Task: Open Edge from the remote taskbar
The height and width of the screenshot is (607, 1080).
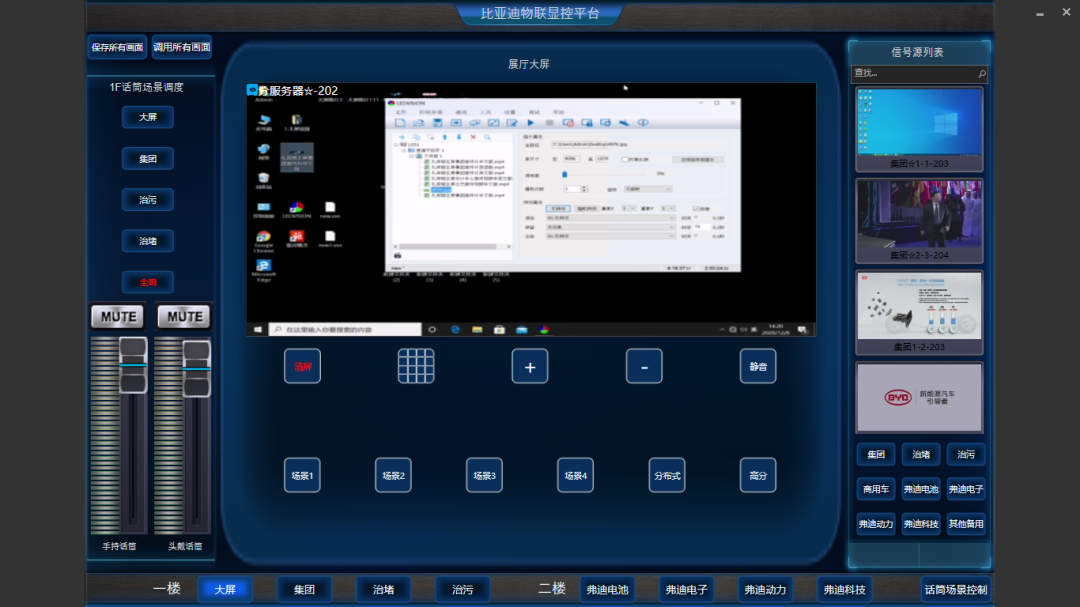Action: pos(455,329)
